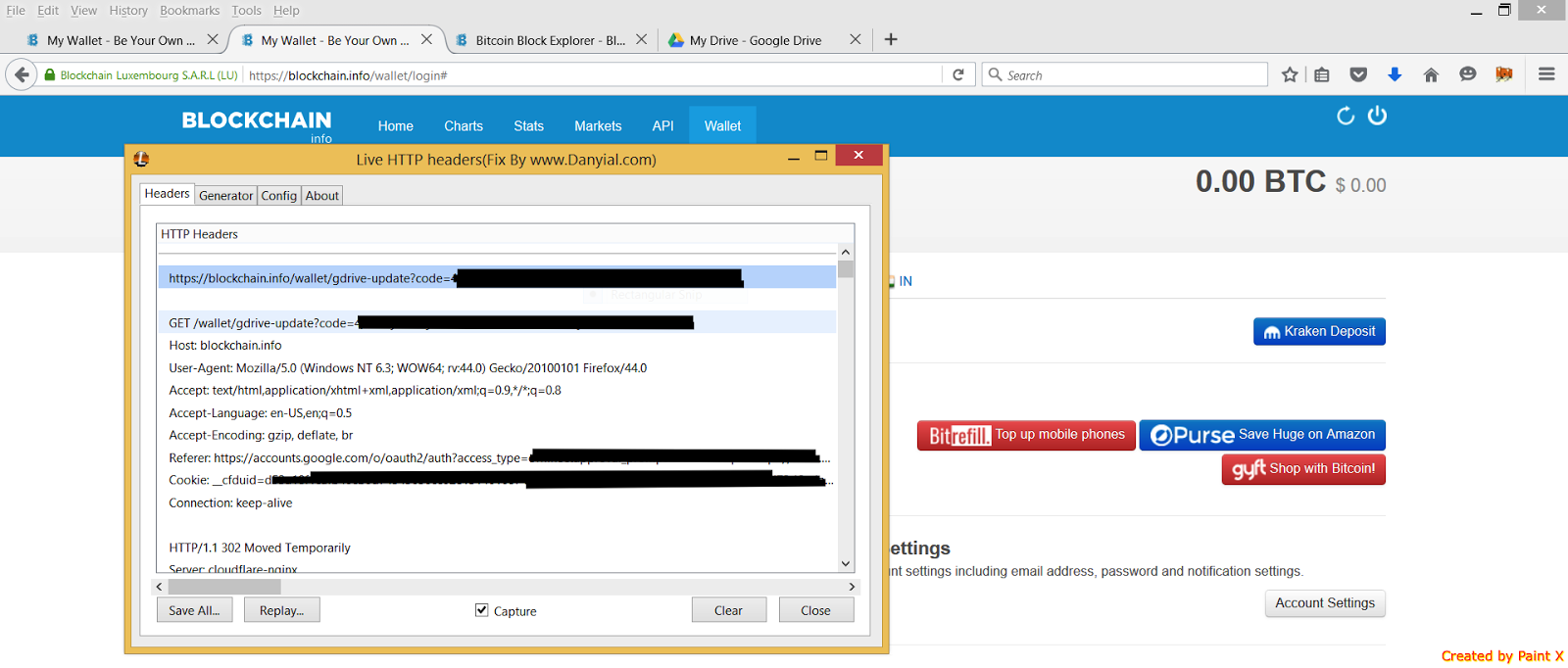Click the wallet refresh icon in blue header
The width and height of the screenshot is (1568, 668).
(1346, 116)
